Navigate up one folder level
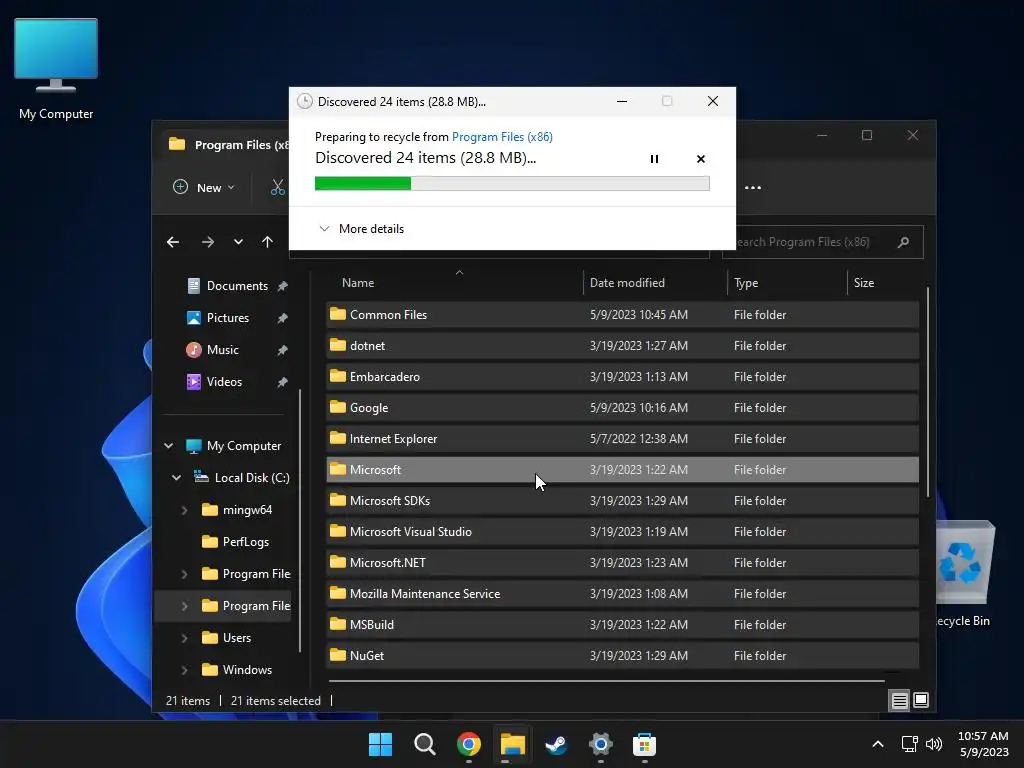This screenshot has height=768, width=1024. (267, 242)
